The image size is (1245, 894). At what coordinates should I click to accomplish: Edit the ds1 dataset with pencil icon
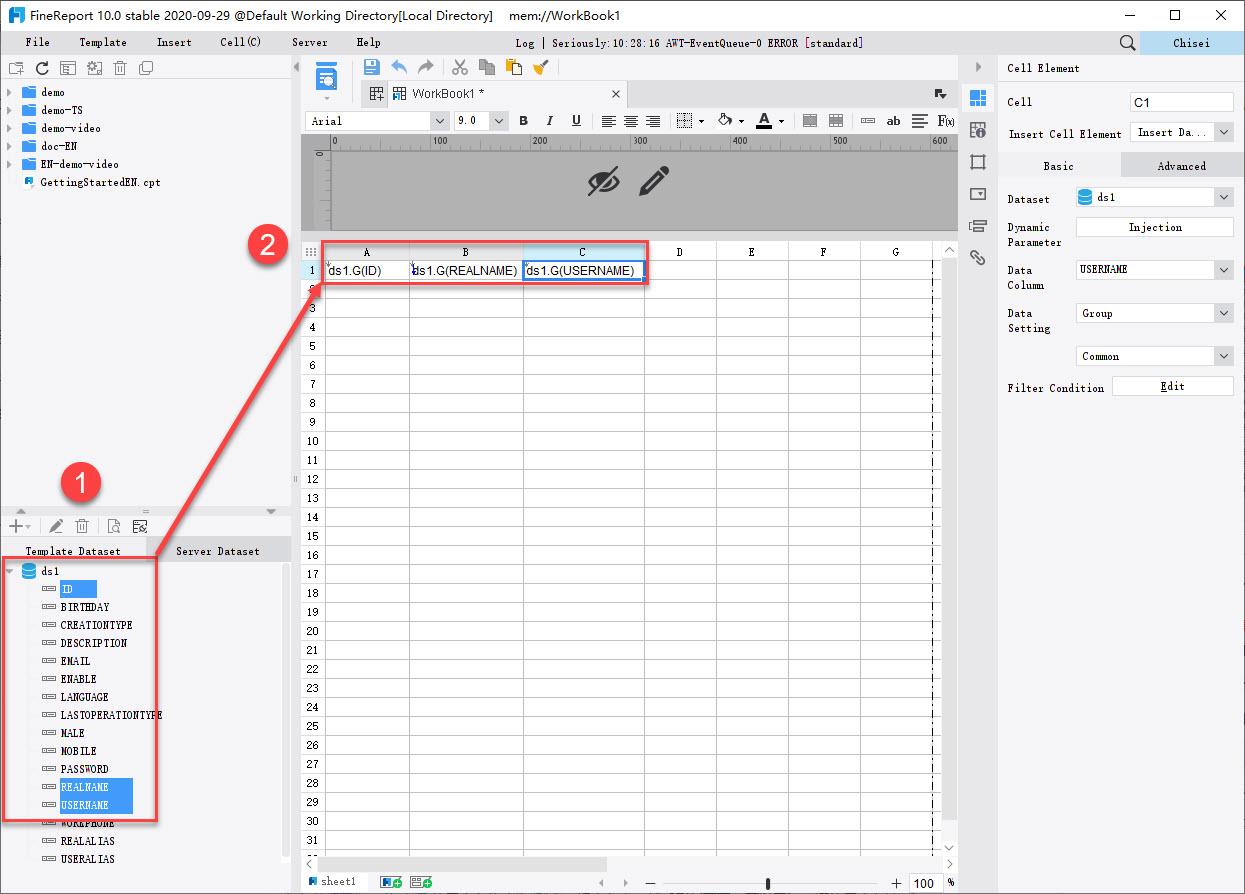click(56, 525)
